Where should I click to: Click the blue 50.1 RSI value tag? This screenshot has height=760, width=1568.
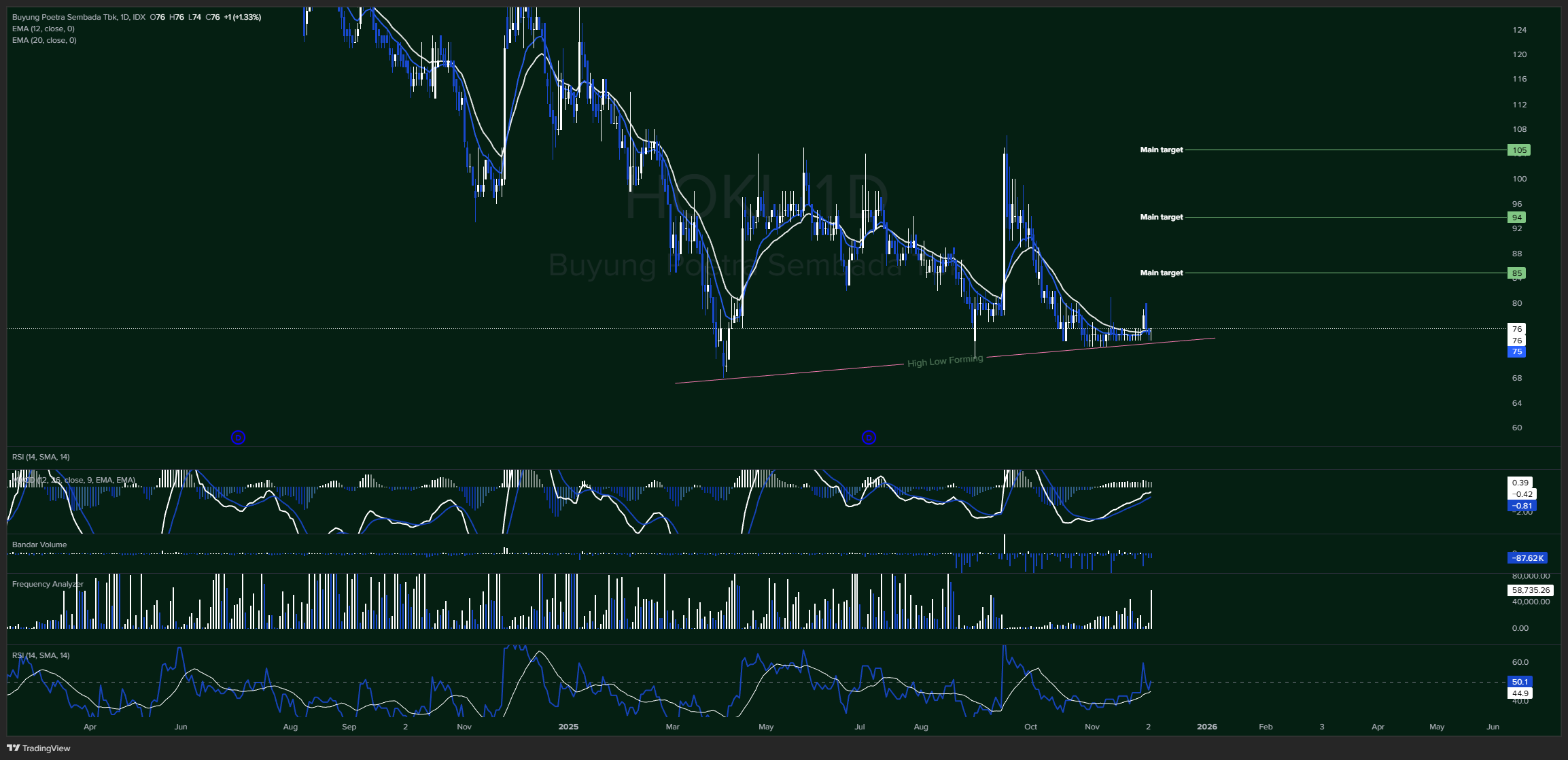[1520, 682]
